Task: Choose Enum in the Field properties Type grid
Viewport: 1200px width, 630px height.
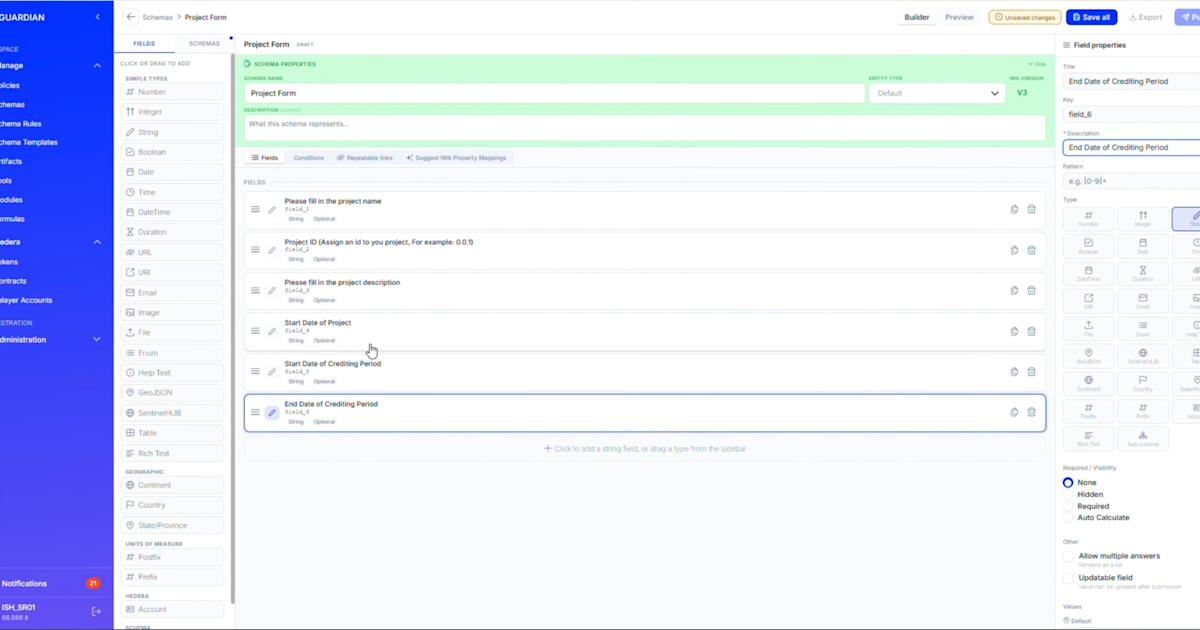Action: (x=1143, y=328)
